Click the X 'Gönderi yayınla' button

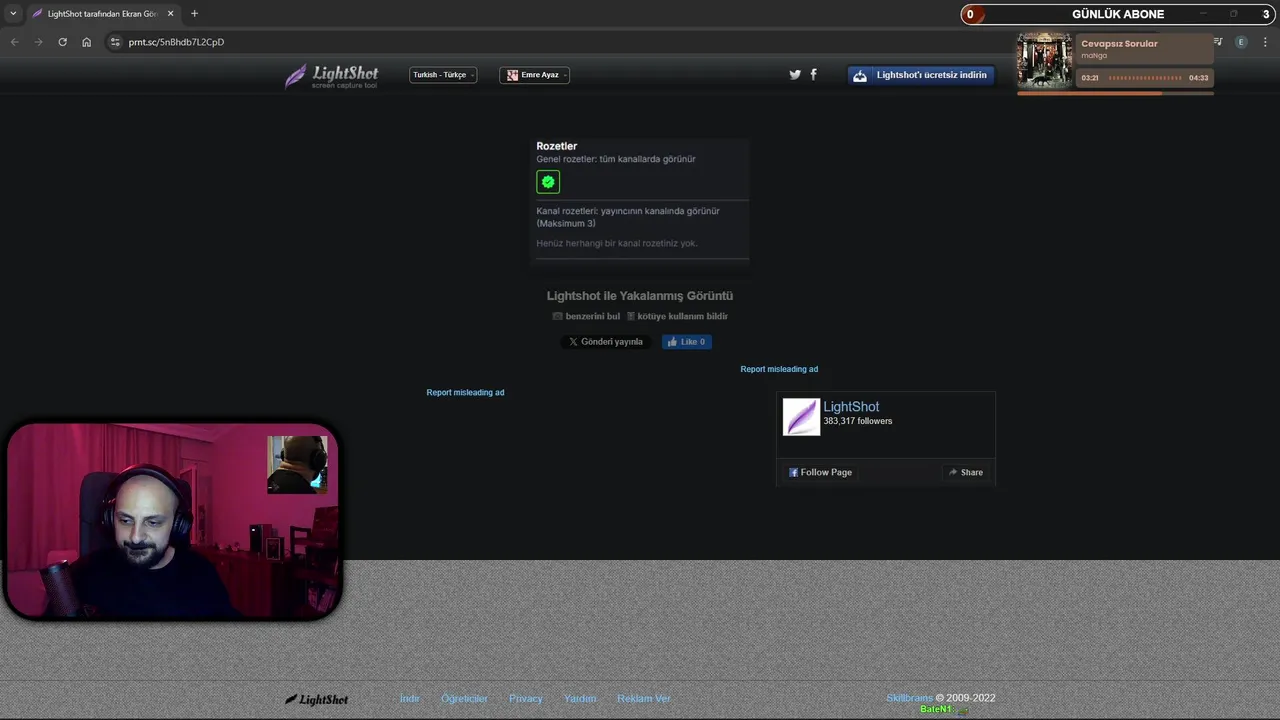pos(606,342)
